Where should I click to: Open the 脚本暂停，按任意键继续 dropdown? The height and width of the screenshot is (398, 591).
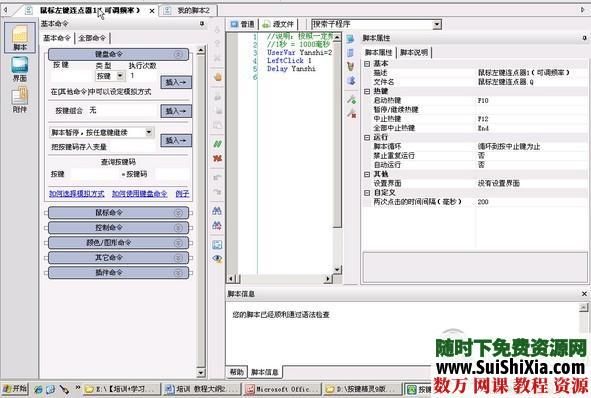149,132
